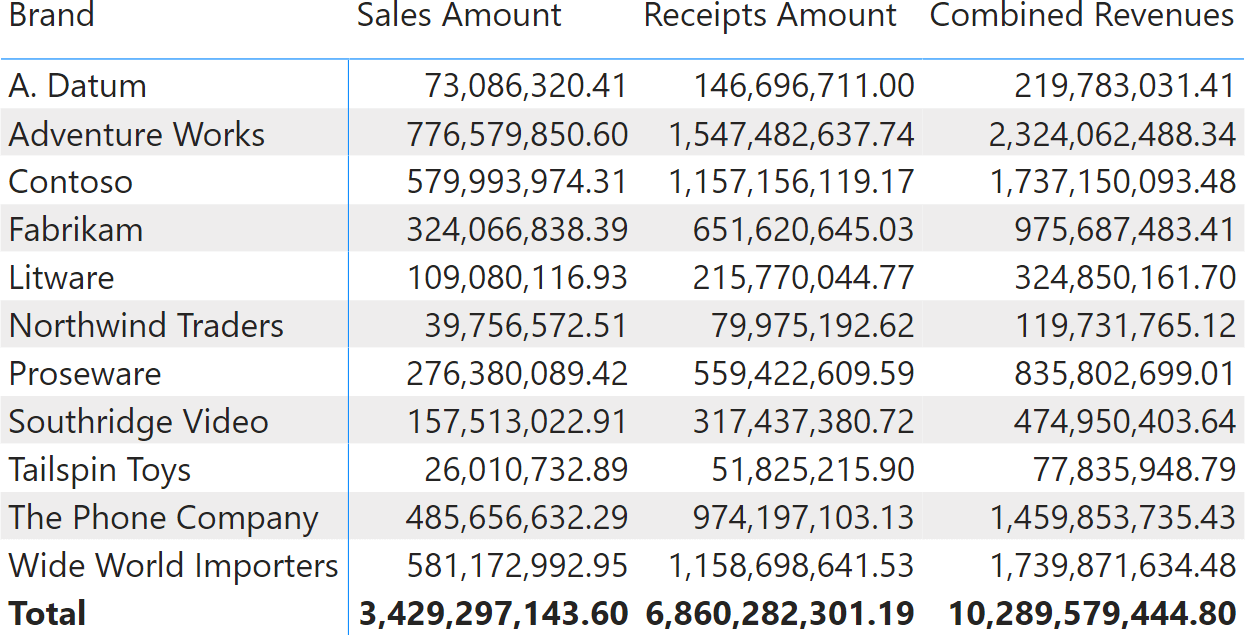Click receipts amount 146,696,711.00
The image size is (1245, 635).
click(x=804, y=86)
